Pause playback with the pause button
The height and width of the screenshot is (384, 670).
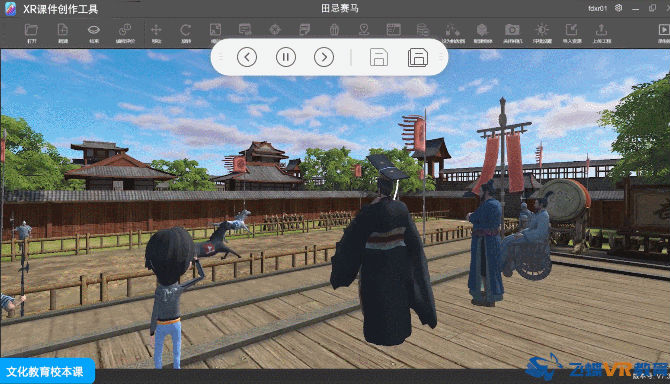point(286,57)
